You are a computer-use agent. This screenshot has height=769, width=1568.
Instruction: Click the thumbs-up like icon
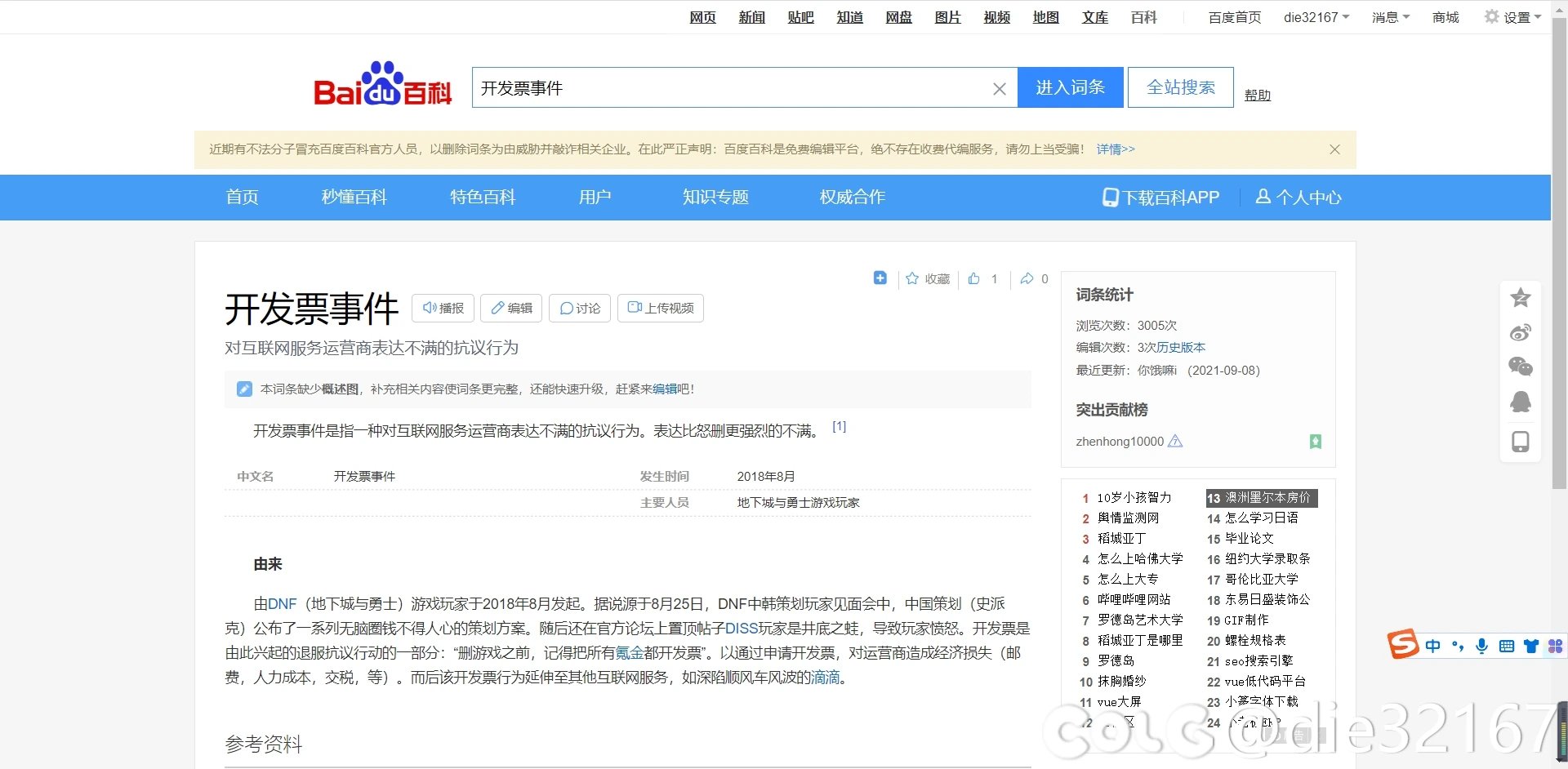[973, 278]
